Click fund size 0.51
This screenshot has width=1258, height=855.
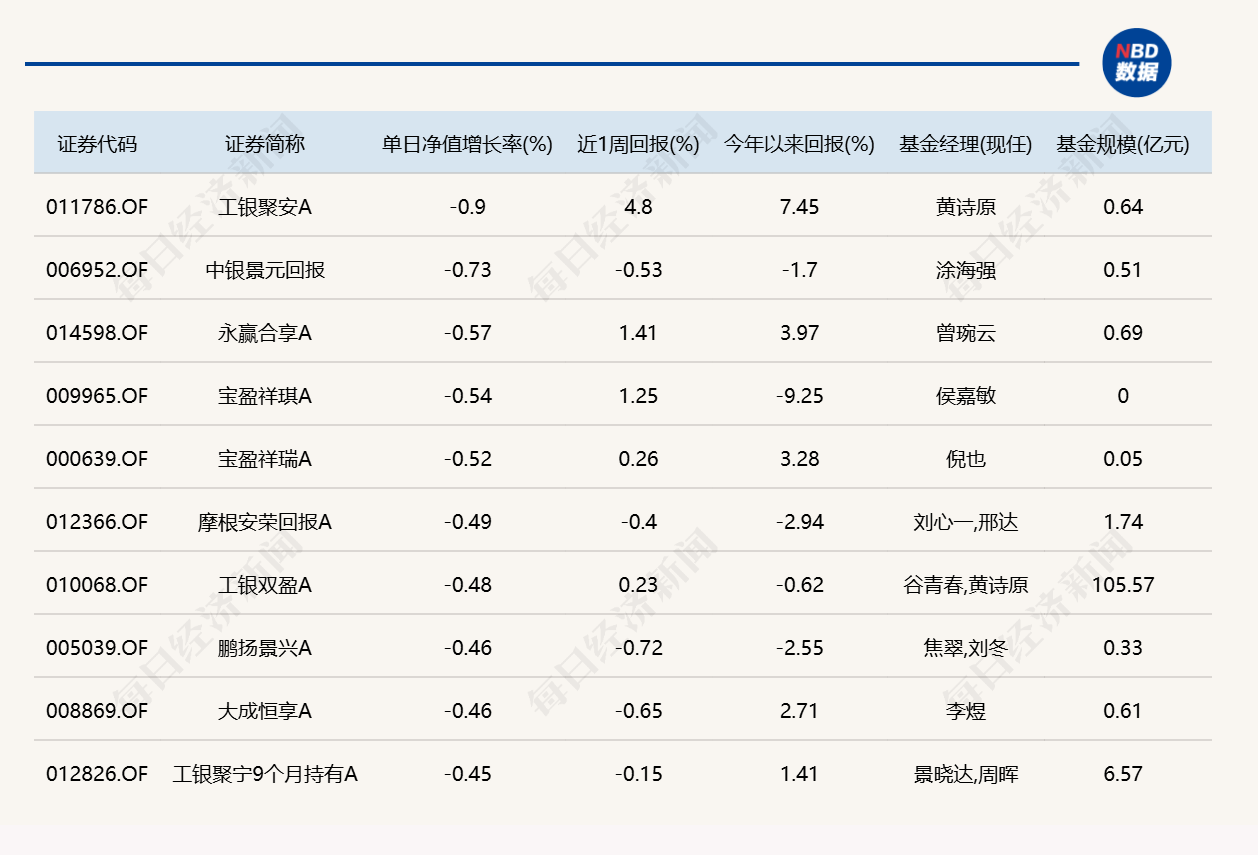(x=1123, y=270)
